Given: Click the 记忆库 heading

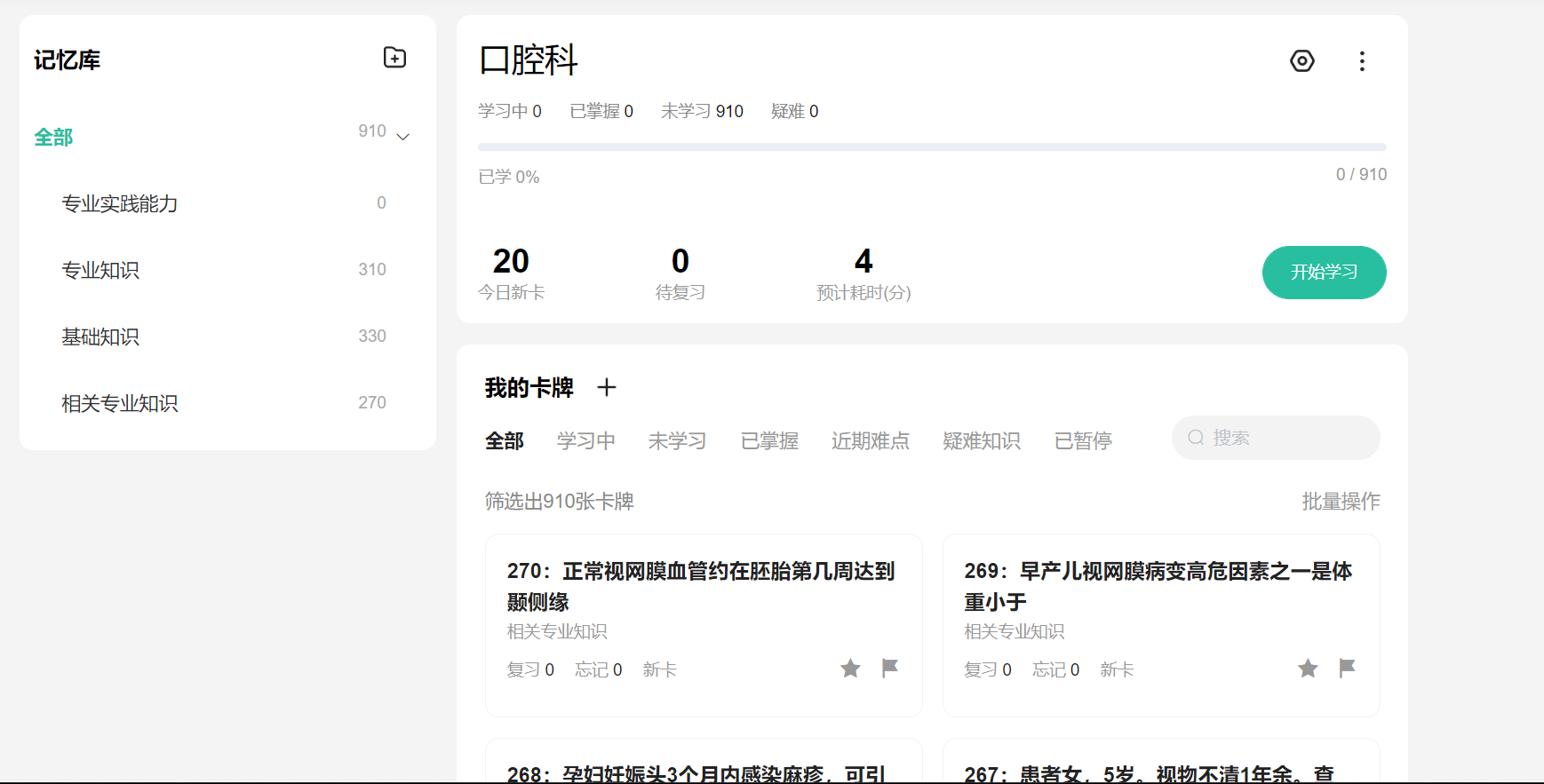Looking at the screenshot, I should tap(68, 60).
